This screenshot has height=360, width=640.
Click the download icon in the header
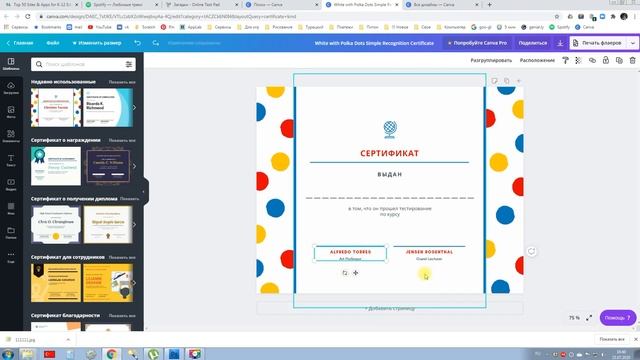point(560,43)
